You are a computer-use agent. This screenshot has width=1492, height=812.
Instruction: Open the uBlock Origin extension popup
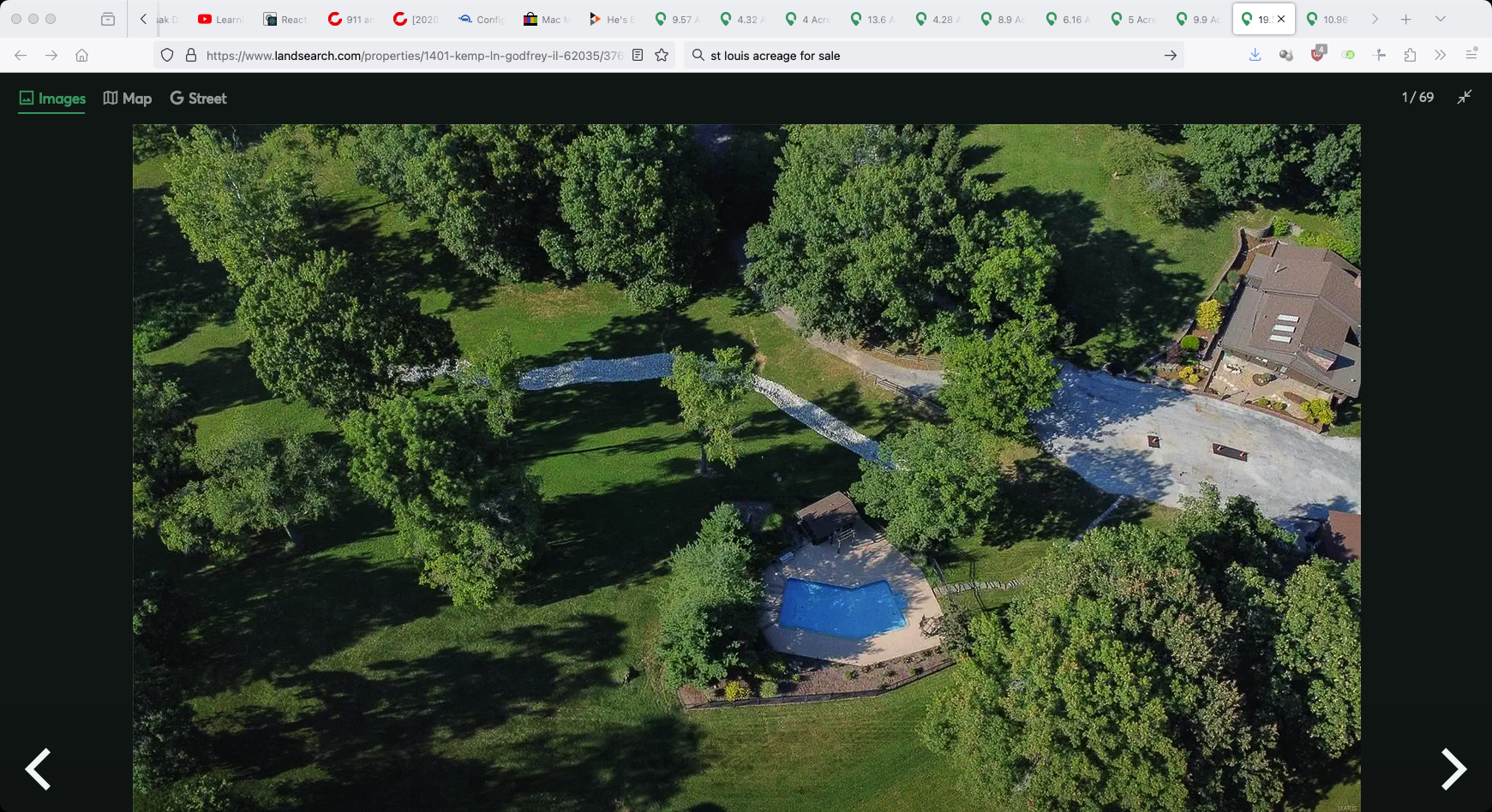[1318, 54]
